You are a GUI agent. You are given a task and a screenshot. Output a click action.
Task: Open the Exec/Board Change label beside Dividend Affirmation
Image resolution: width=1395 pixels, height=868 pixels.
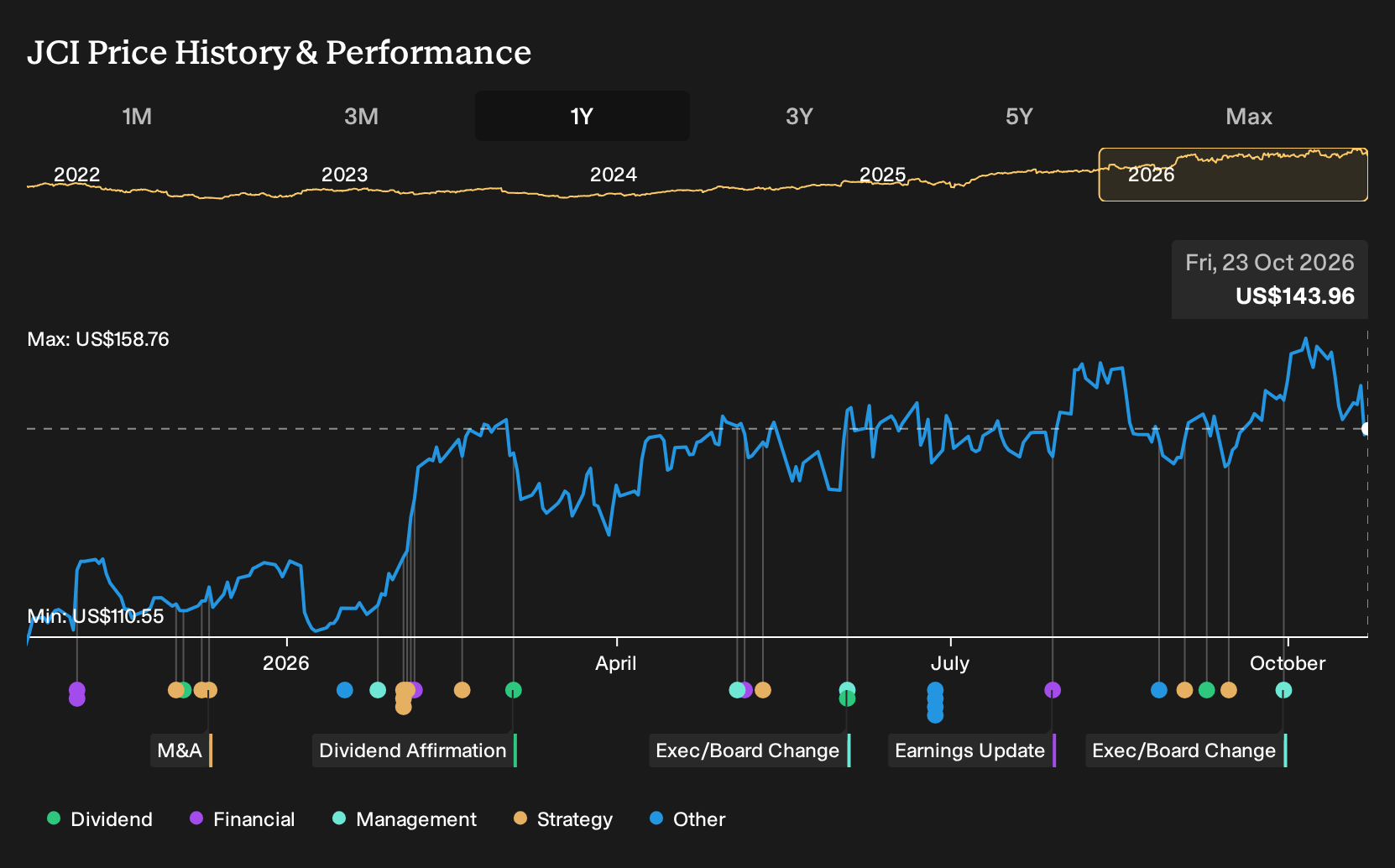click(x=750, y=750)
